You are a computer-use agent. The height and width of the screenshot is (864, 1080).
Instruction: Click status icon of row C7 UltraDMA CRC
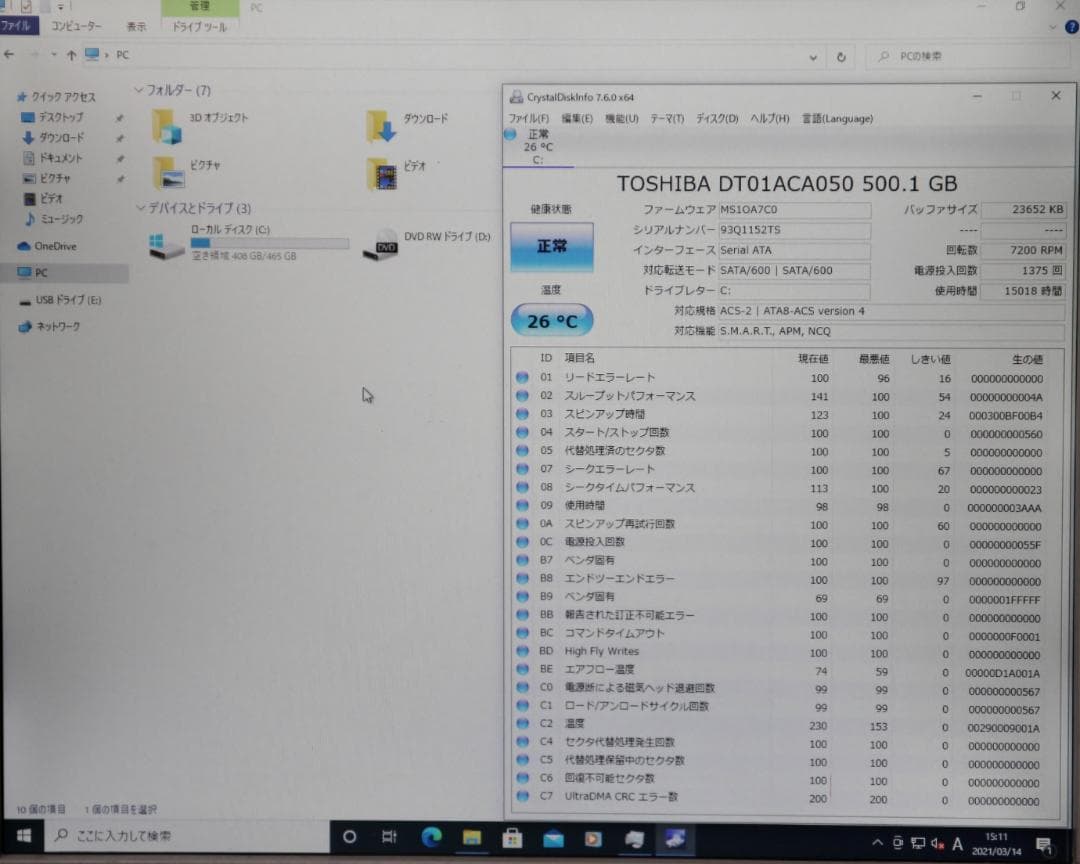click(x=522, y=796)
